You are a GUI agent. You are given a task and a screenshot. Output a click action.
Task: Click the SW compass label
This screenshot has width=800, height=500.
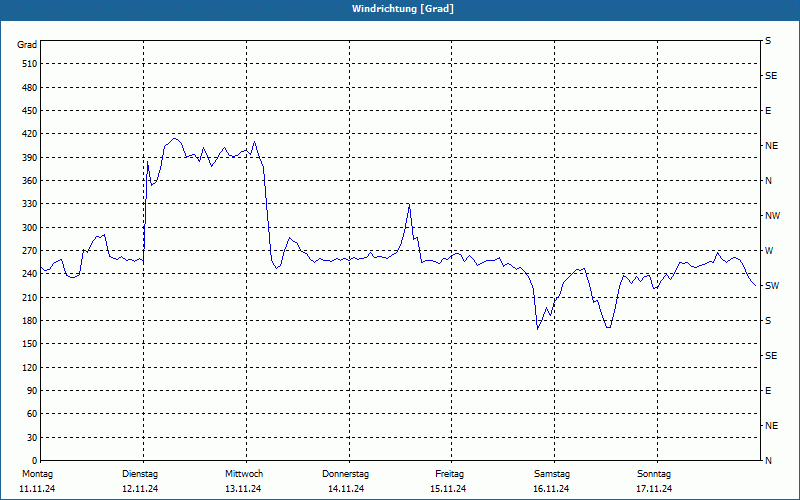(772, 286)
